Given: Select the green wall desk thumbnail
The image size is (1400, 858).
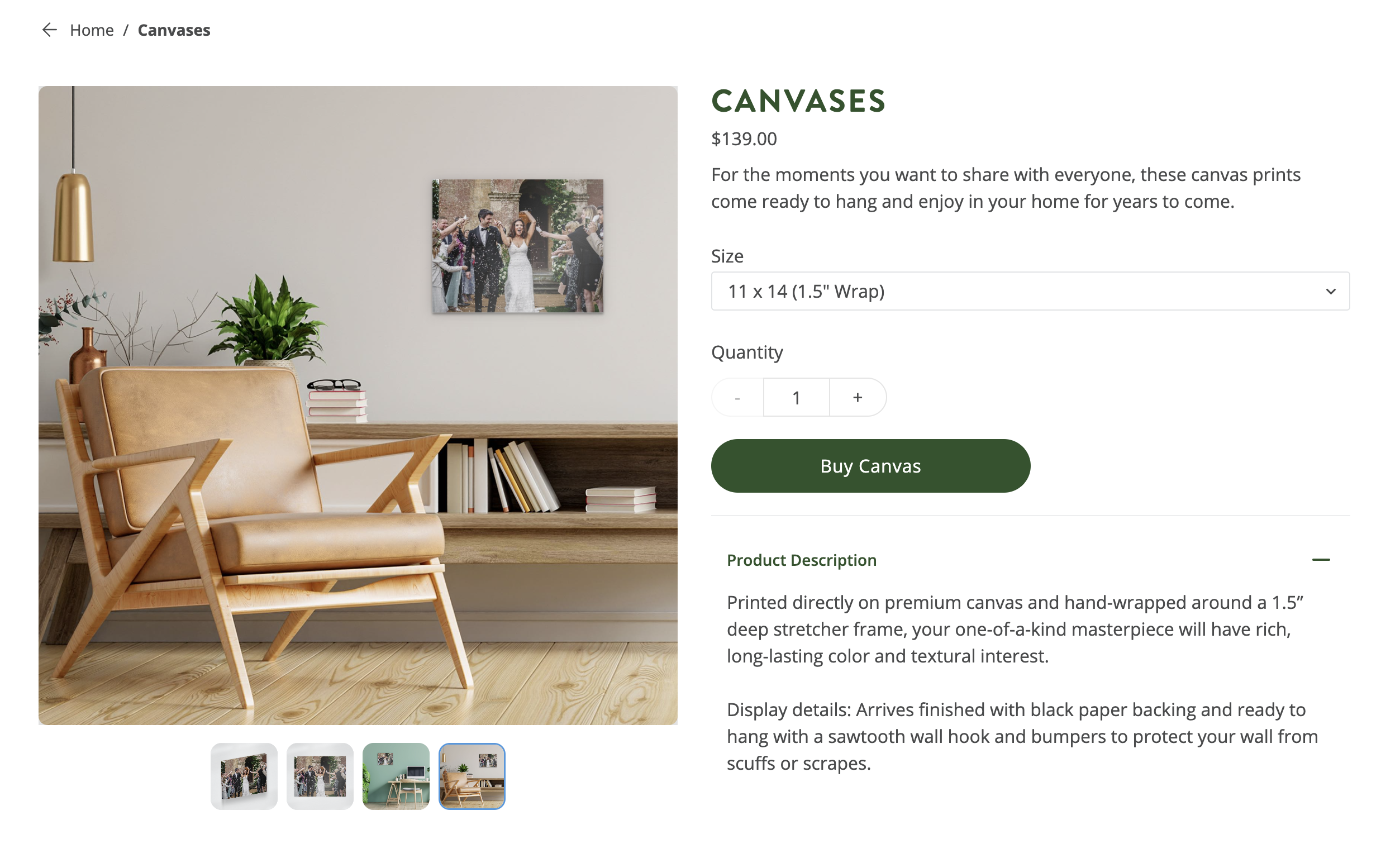Looking at the screenshot, I should (396, 776).
